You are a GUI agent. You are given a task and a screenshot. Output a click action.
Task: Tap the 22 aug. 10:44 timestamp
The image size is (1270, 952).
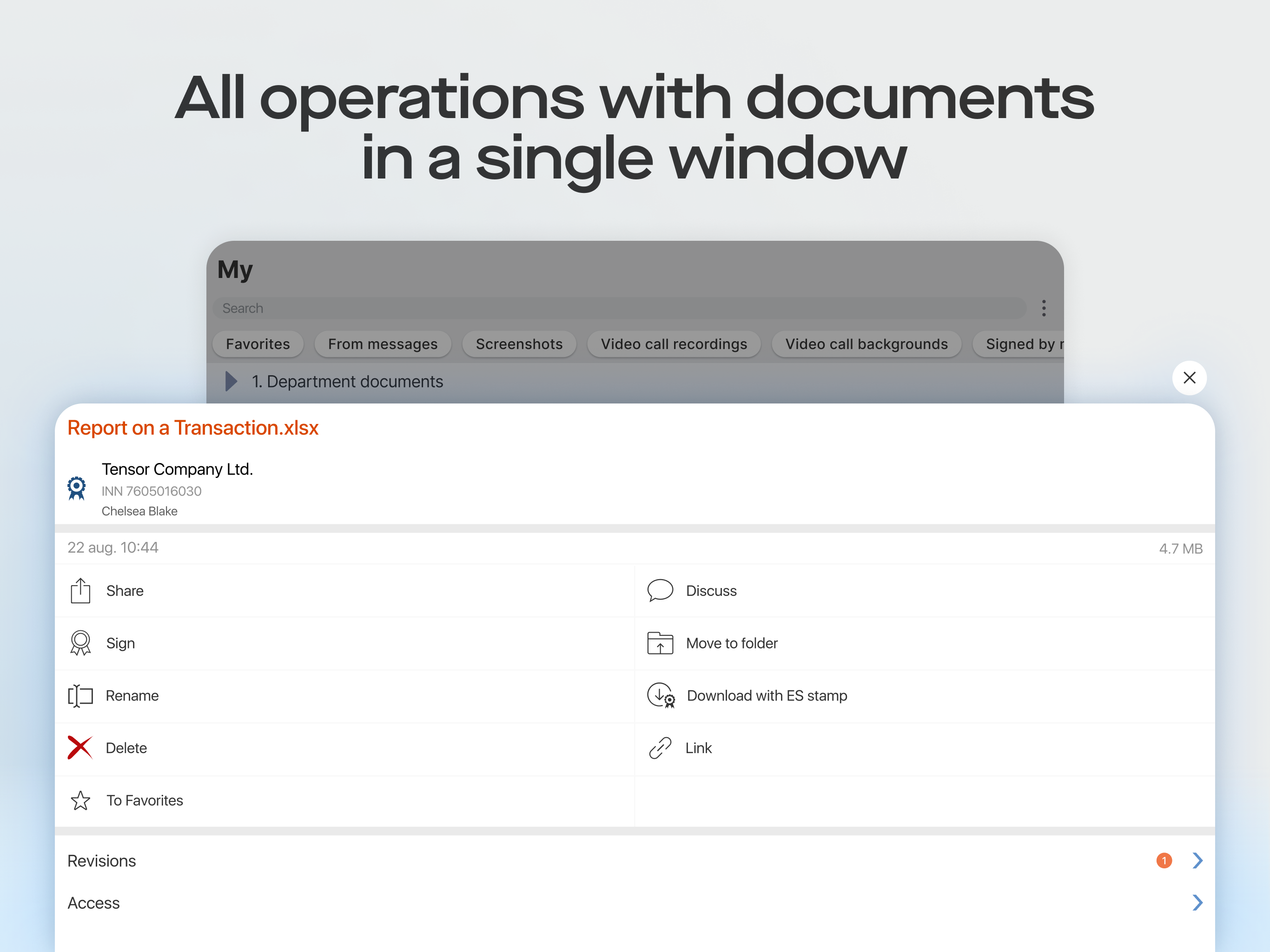(113, 547)
